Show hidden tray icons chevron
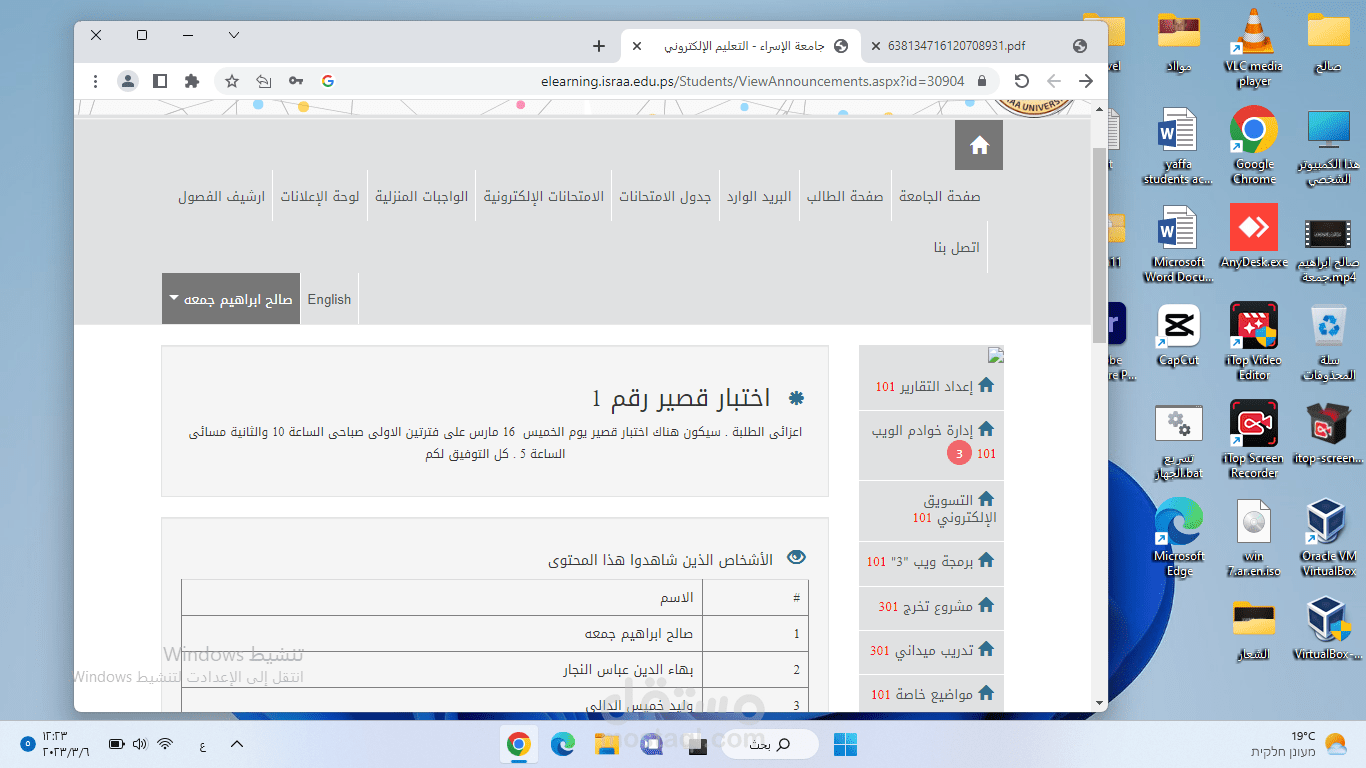The width and height of the screenshot is (1366, 768). 237,744
